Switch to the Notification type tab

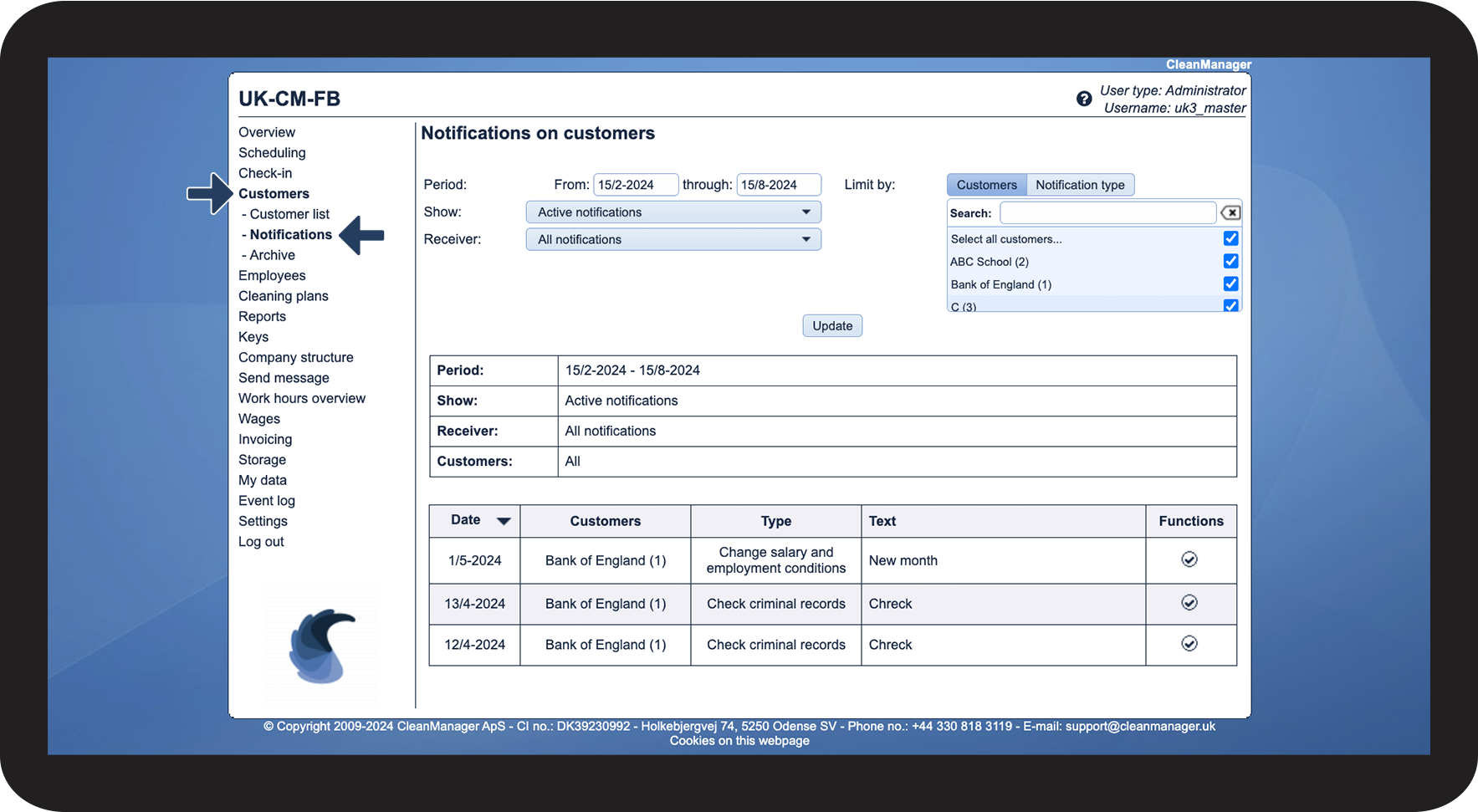1080,185
